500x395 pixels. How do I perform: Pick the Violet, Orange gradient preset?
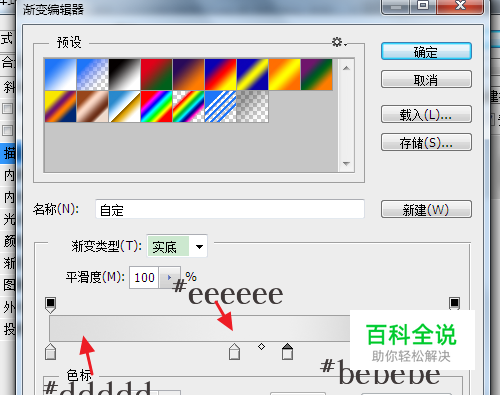[188, 75]
